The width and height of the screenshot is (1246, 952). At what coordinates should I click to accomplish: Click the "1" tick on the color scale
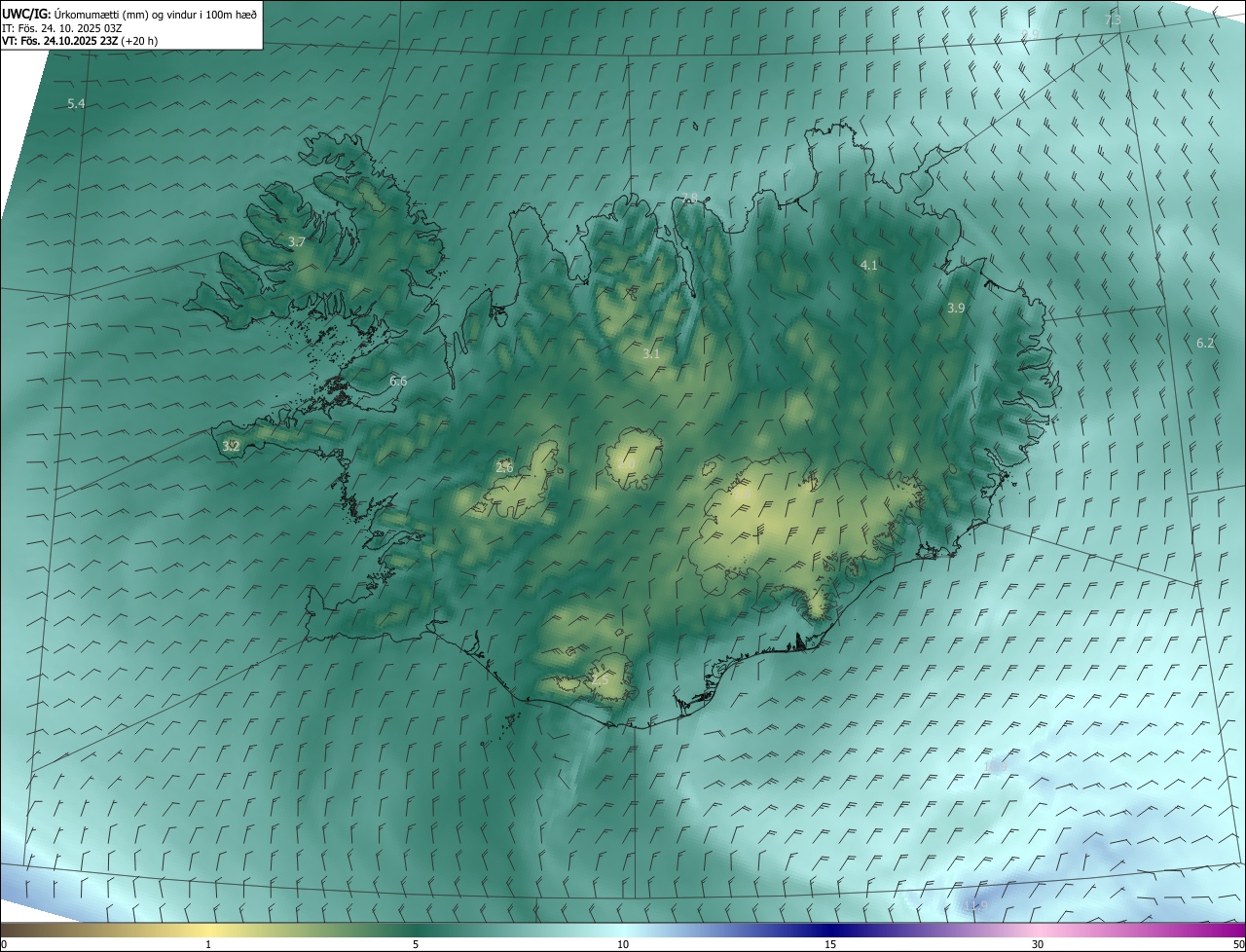(x=208, y=945)
